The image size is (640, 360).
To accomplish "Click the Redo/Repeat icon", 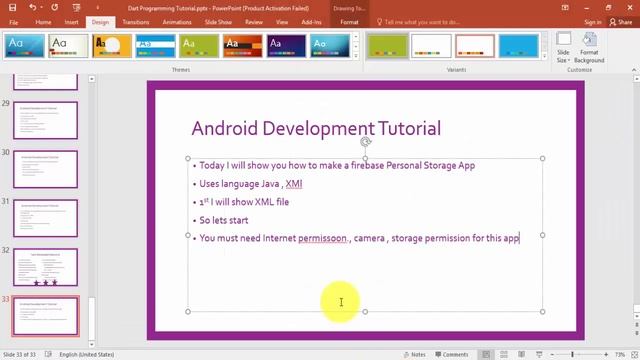I will click(55, 8).
